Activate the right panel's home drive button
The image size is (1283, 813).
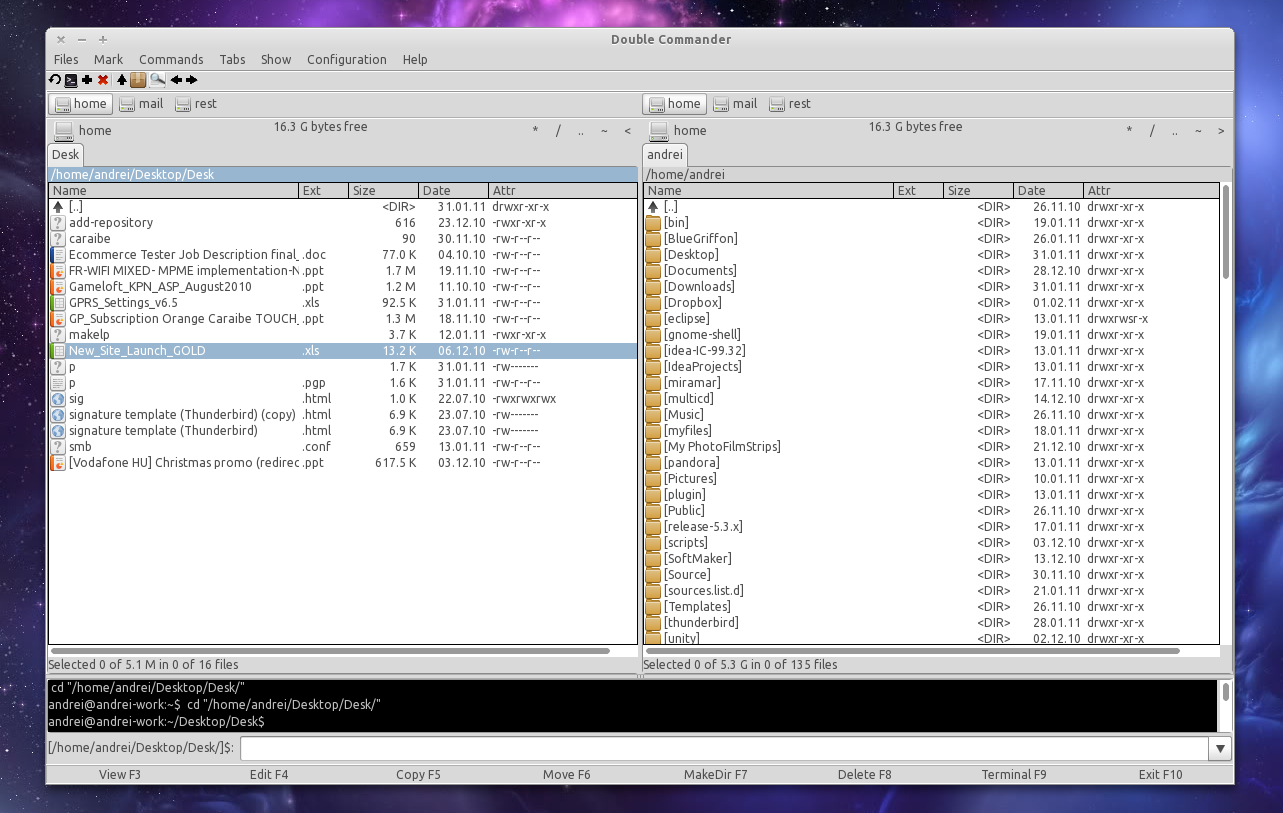pyautogui.click(x=674, y=104)
